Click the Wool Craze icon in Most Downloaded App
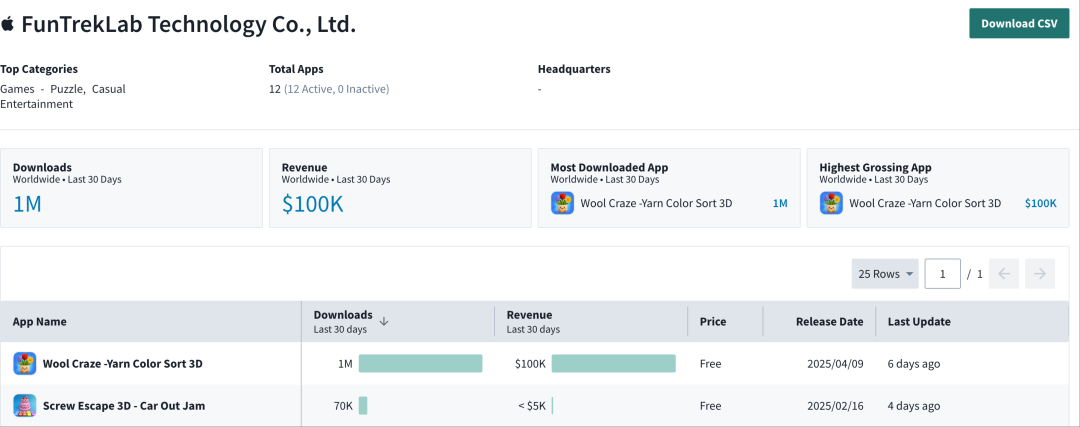This screenshot has height=427, width=1080. [562, 203]
